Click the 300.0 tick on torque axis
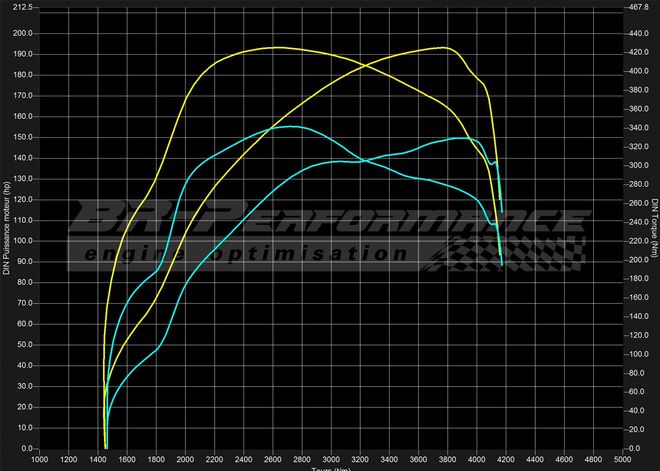Image resolution: width=660 pixels, height=471 pixels. [637, 165]
